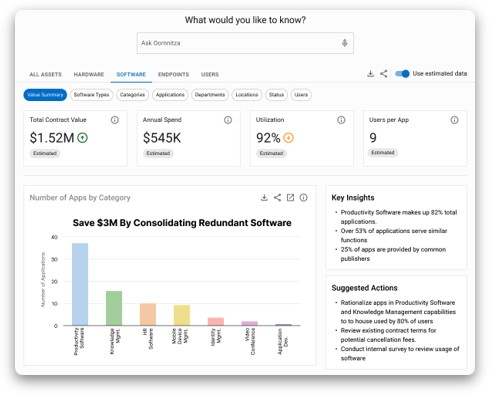The image size is (490, 395).
Task: Open the Endpoints tab
Action: pos(173,74)
